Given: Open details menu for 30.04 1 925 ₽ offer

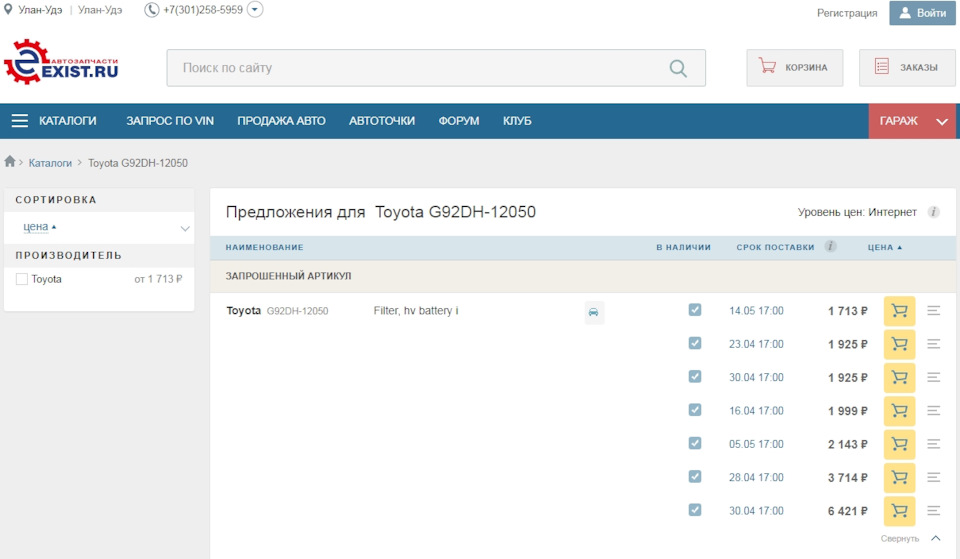Looking at the screenshot, I should [x=934, y=377].
